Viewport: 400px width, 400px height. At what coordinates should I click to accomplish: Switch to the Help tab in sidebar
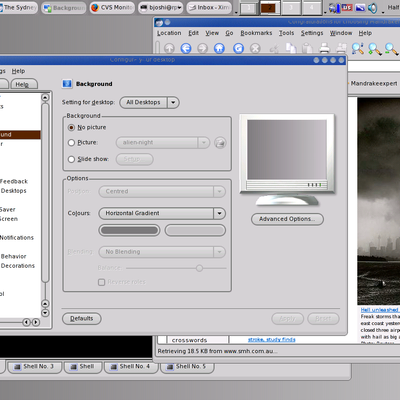pyautogui.click(x=24, y=84)
